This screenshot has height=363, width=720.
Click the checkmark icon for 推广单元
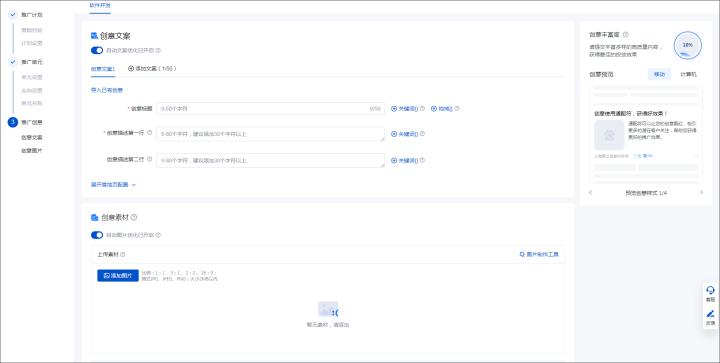[x=13, y=62]
